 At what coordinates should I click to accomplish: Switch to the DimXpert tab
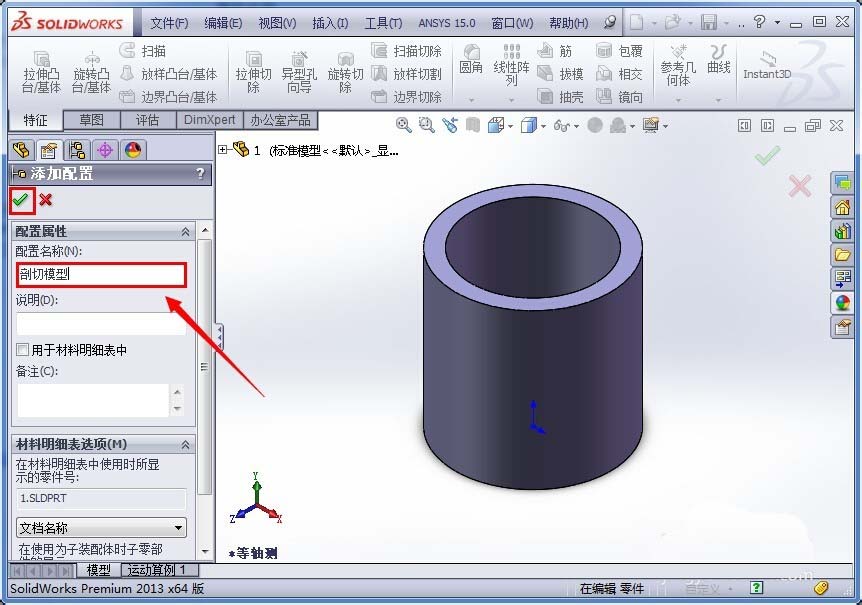[209, 120]
